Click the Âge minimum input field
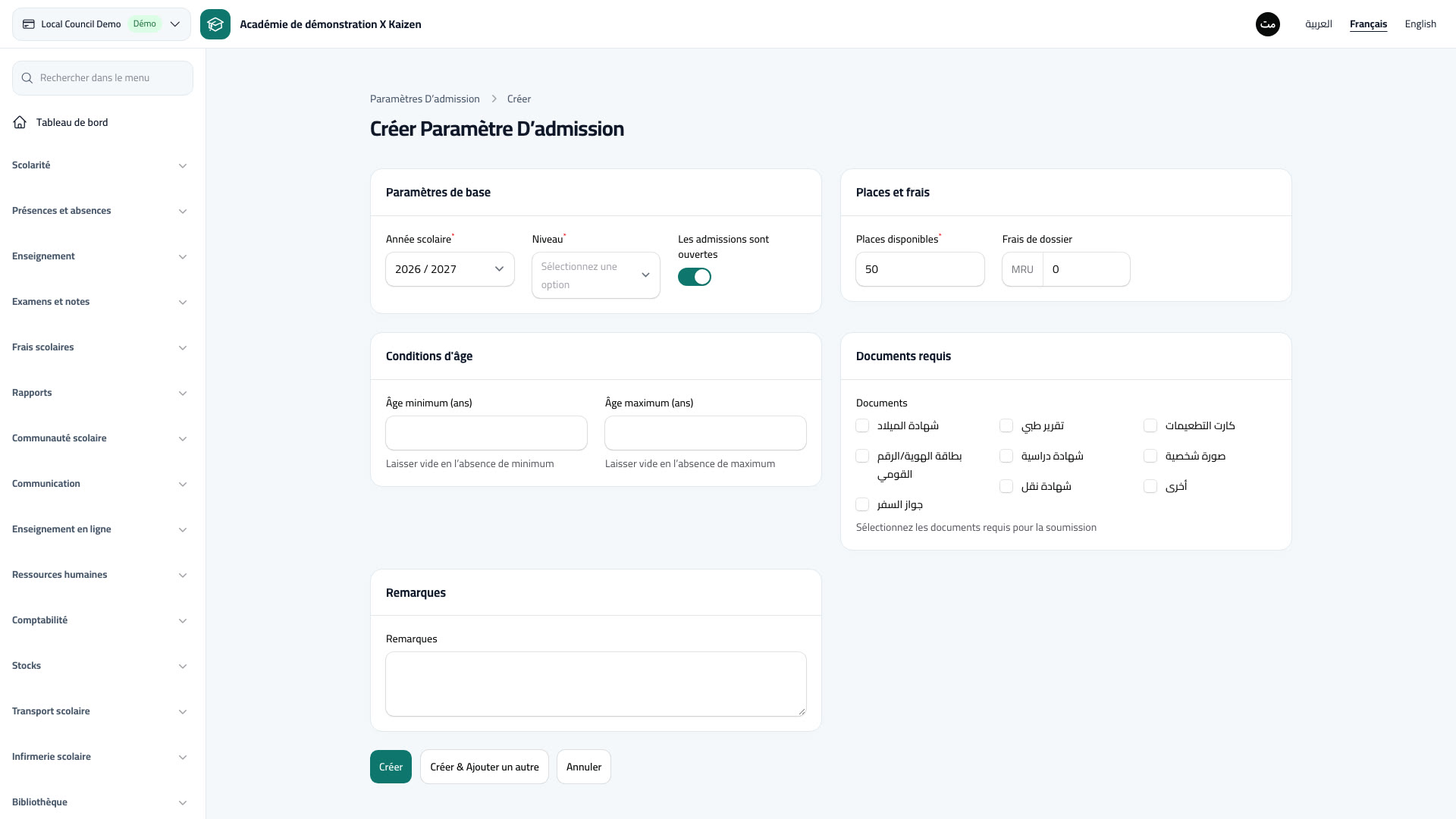 [486, 433]
